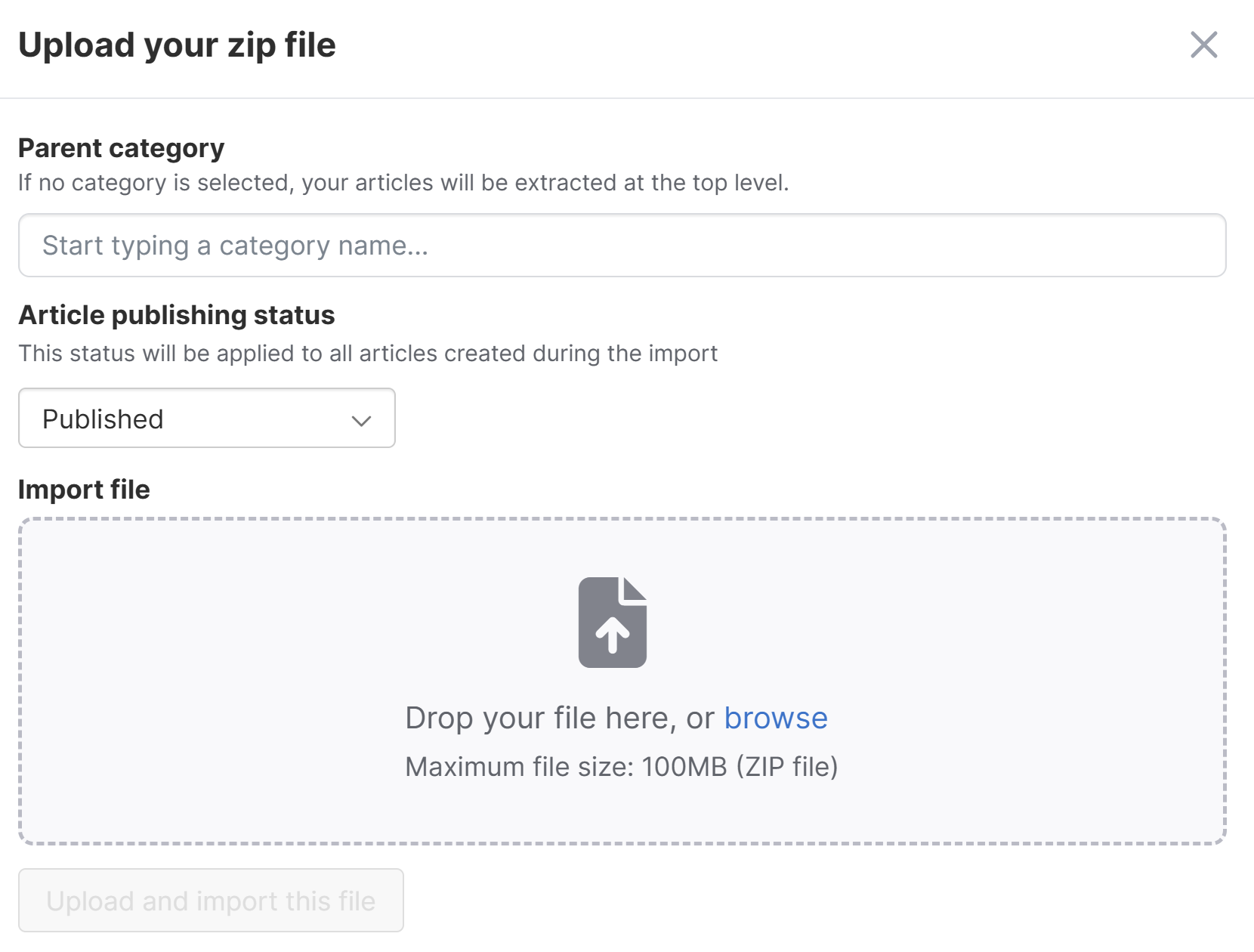Click the dashed Import file drop zone

point(622,681)
